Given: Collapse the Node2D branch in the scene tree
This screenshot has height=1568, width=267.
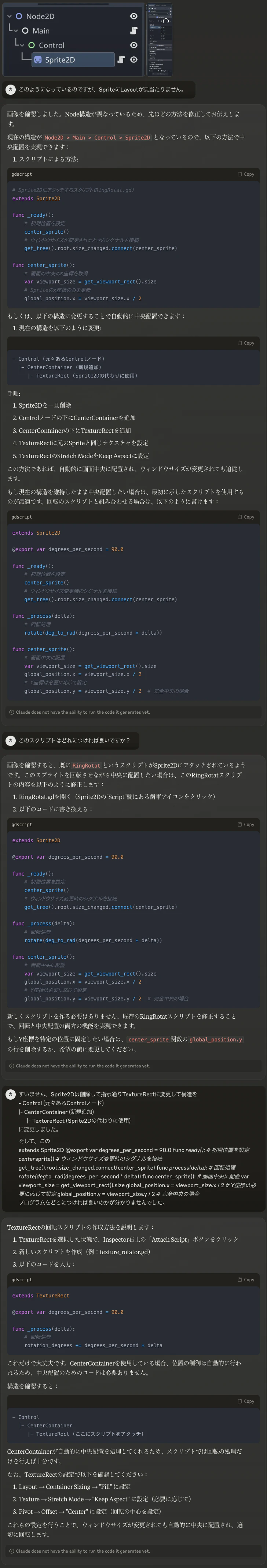Looking at the screenshot, I should tap(10, 16).
